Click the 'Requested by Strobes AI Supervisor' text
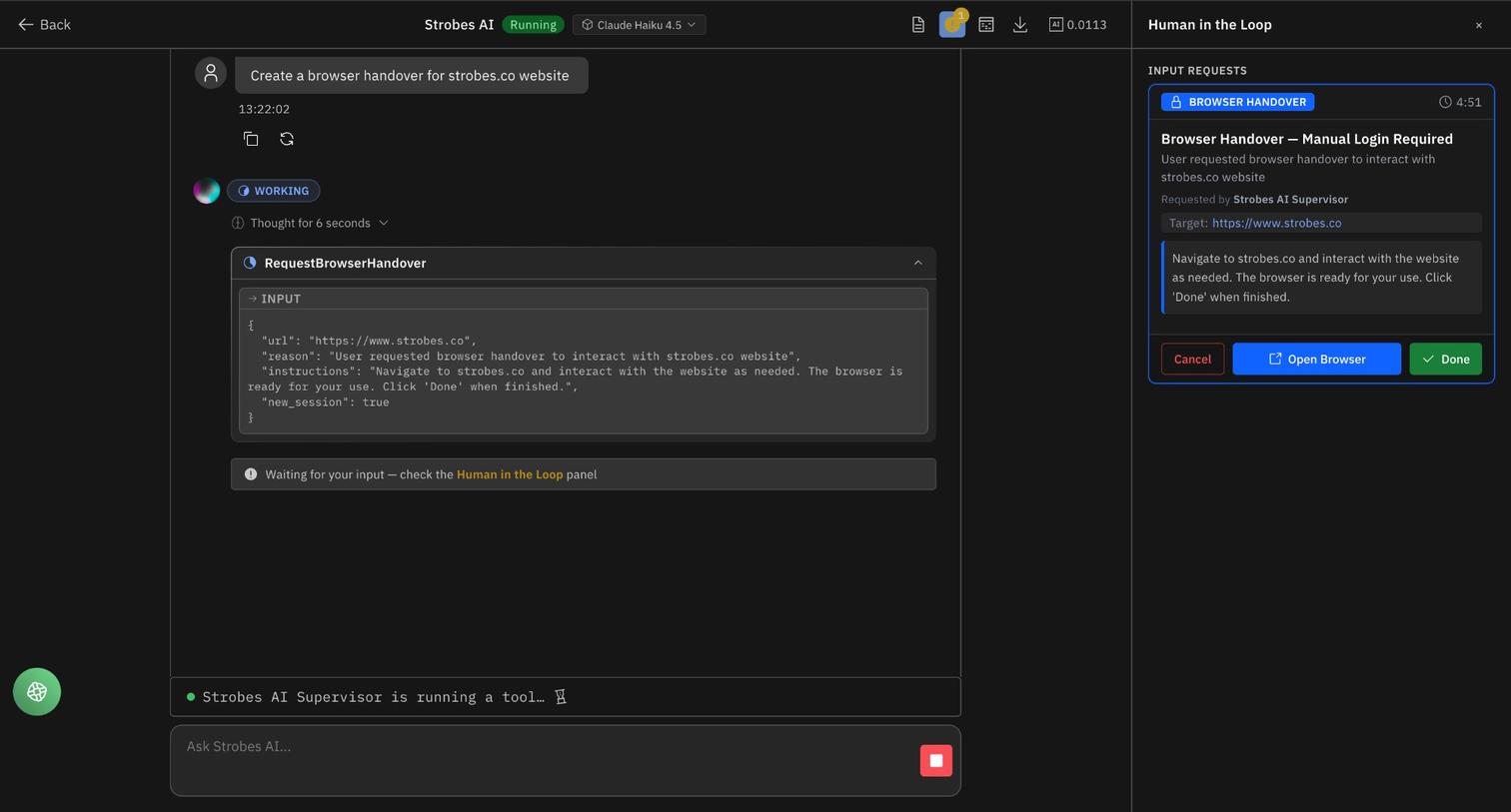Viewport: 1511px width, 812px height. coord(1254,200)
